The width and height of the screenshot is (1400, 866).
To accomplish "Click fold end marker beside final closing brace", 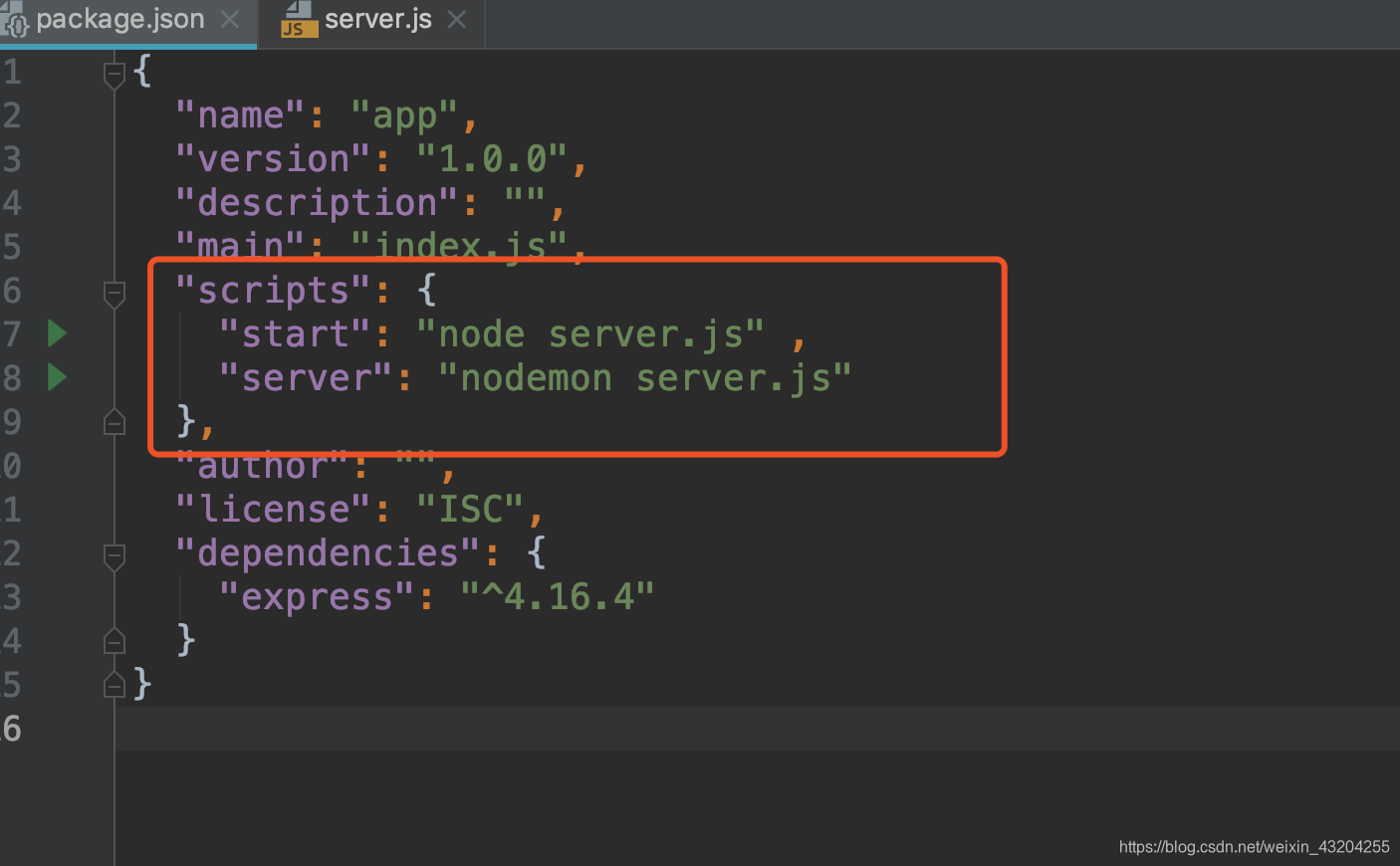I will tap(115, 684).
